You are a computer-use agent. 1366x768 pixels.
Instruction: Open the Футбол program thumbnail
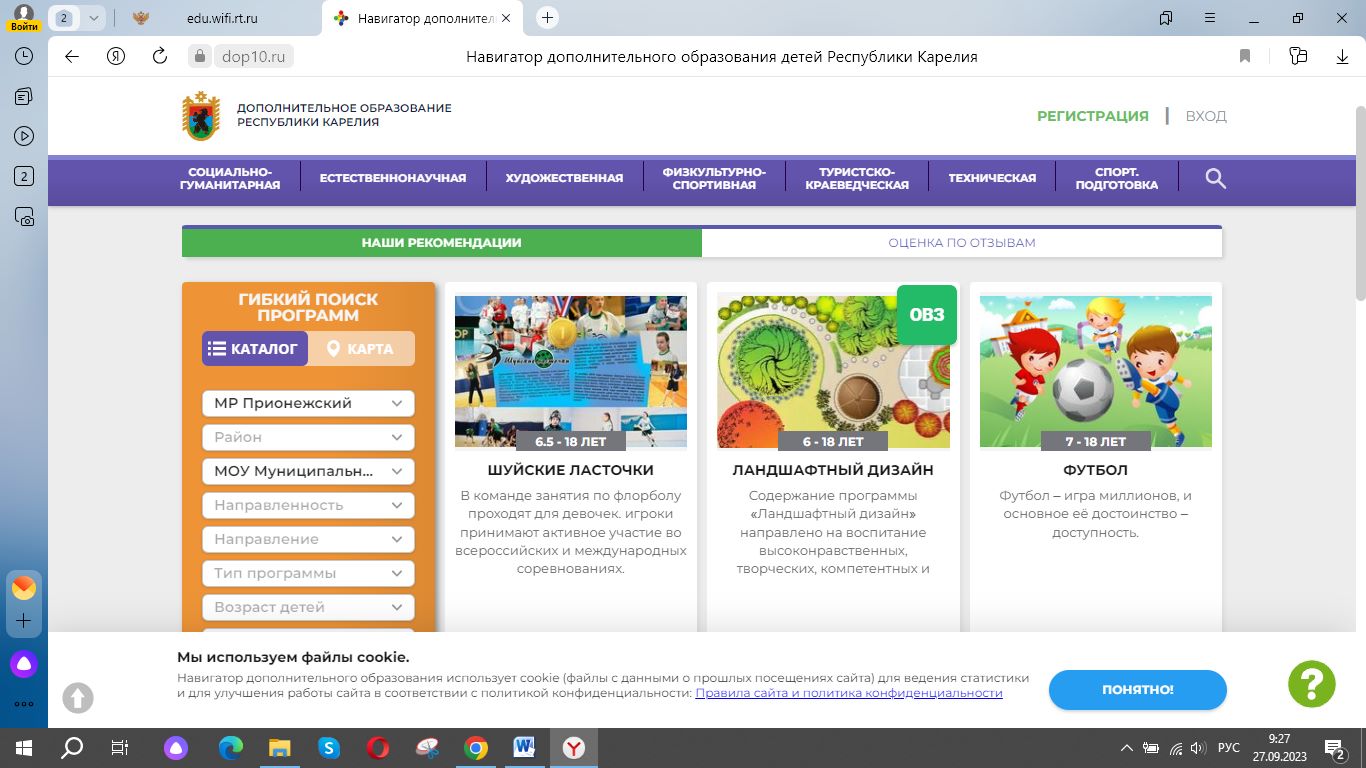tap(1095, 371)
